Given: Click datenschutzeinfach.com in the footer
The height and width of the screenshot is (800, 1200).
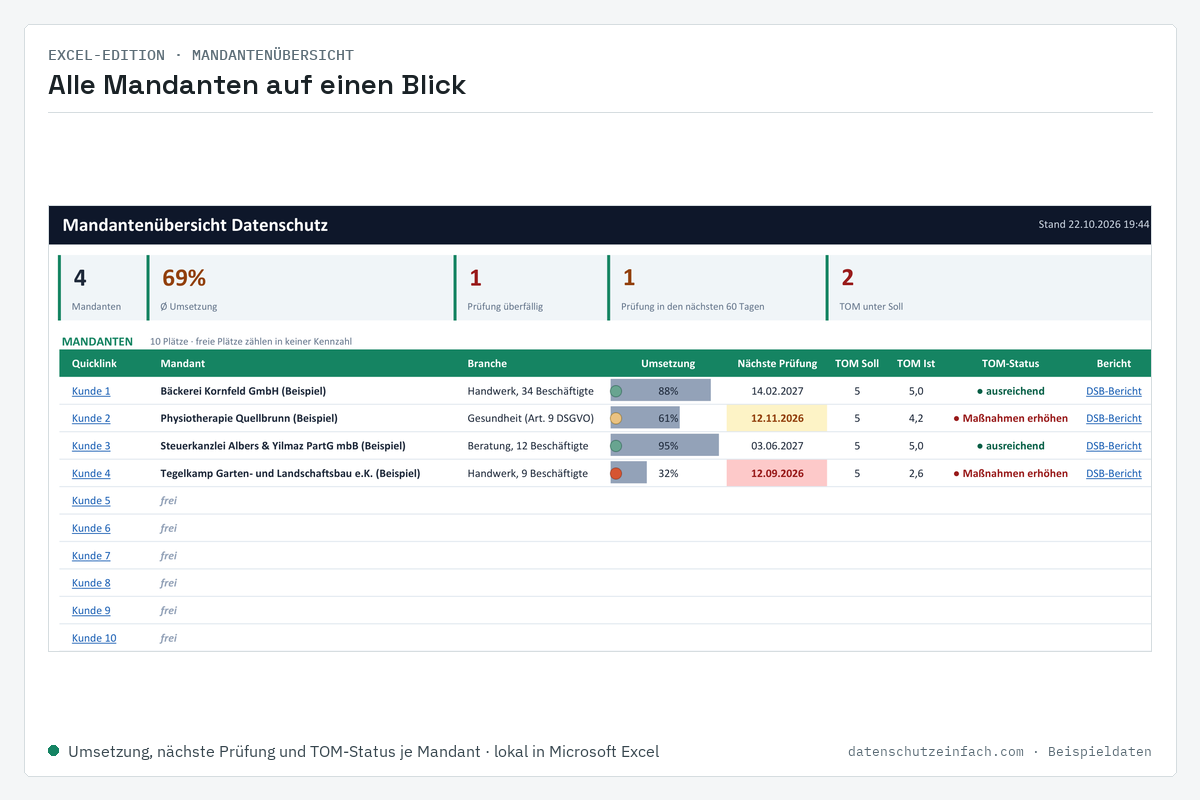Looking at the screenshot, I should [936, 751].
